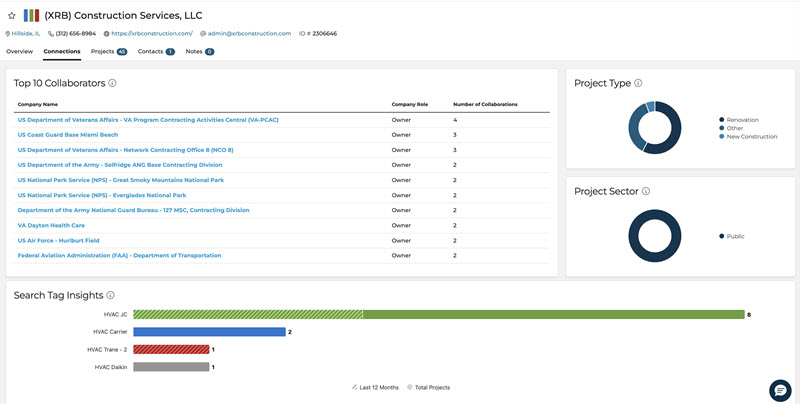Open Everglades National Park collaborator link
This screenshot has width=800, height=404.
click(x=102, y=195)
